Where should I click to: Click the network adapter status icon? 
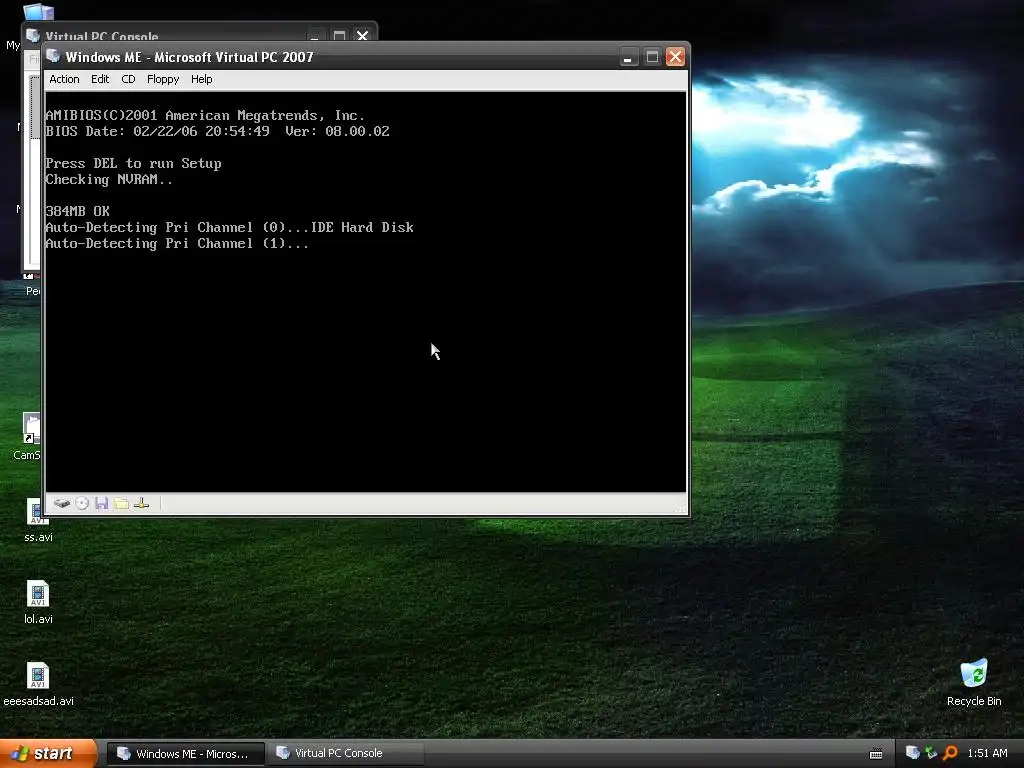(142, 503)
